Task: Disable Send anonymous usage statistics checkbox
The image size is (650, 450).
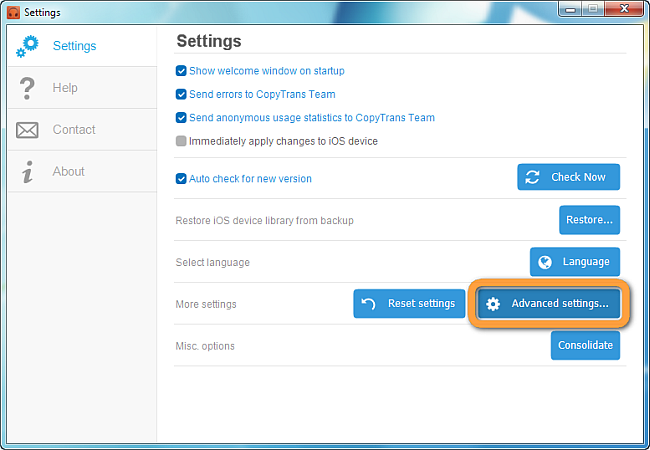Action: tap(181, 118)
